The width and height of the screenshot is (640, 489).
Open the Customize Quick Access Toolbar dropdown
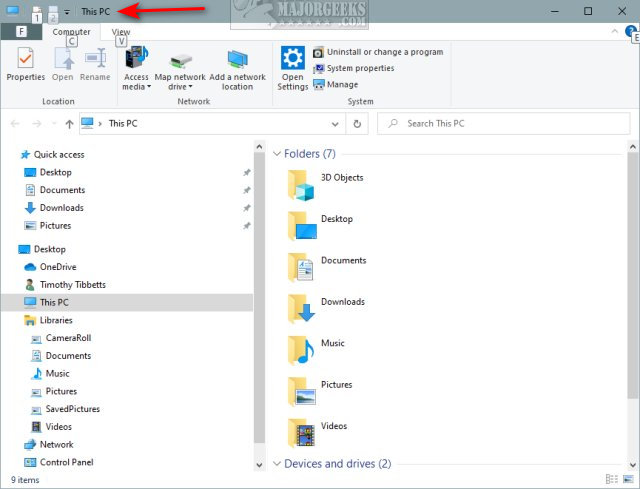pyautogui.click(x=67, y=12)
